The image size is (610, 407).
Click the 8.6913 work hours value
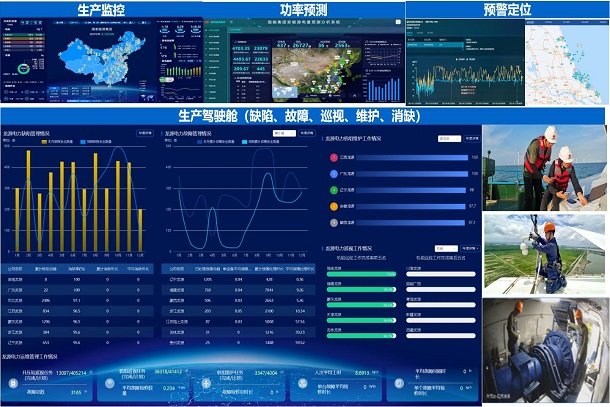pos(362,373)
